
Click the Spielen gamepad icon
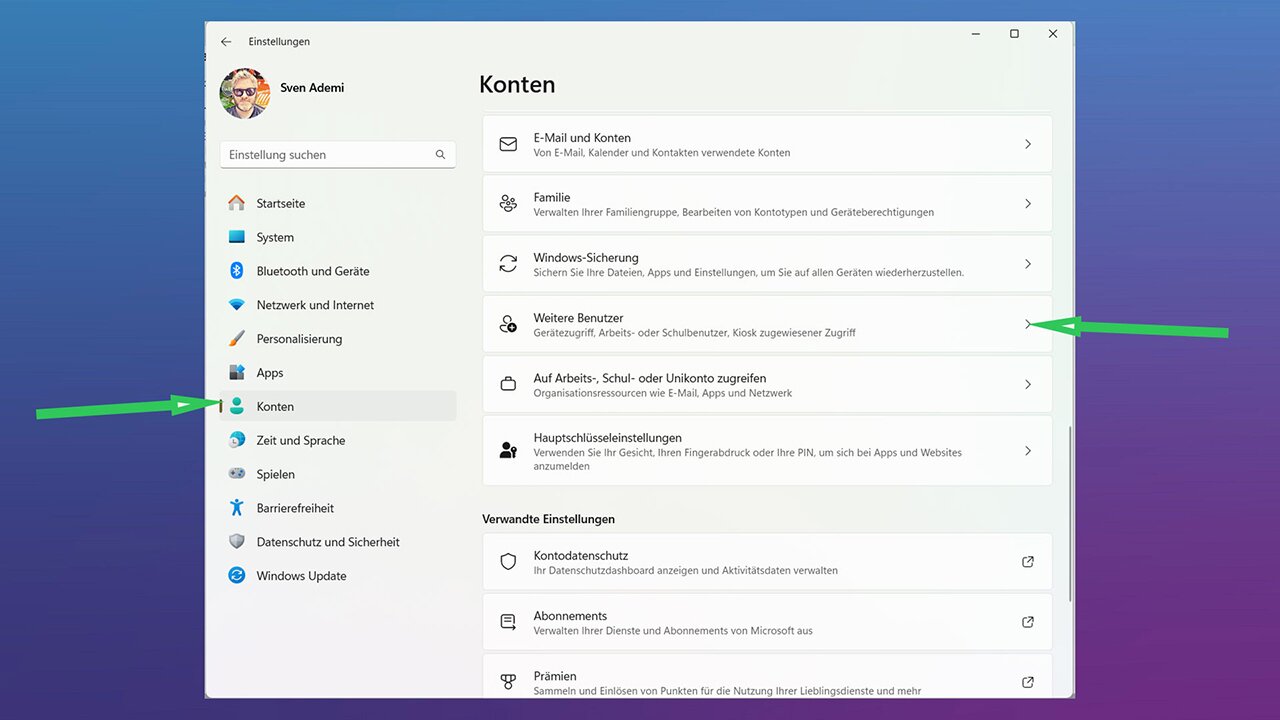(x=237, y=474)
